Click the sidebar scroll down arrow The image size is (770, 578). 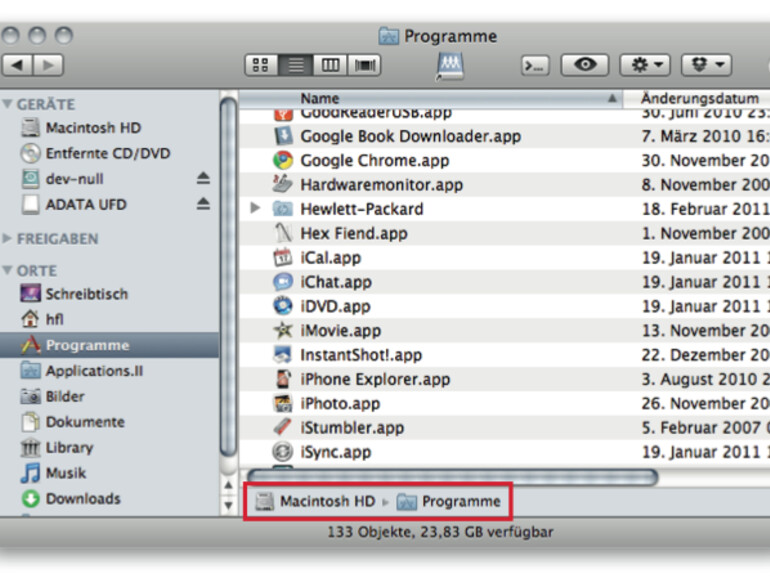(x=228, y=505)
